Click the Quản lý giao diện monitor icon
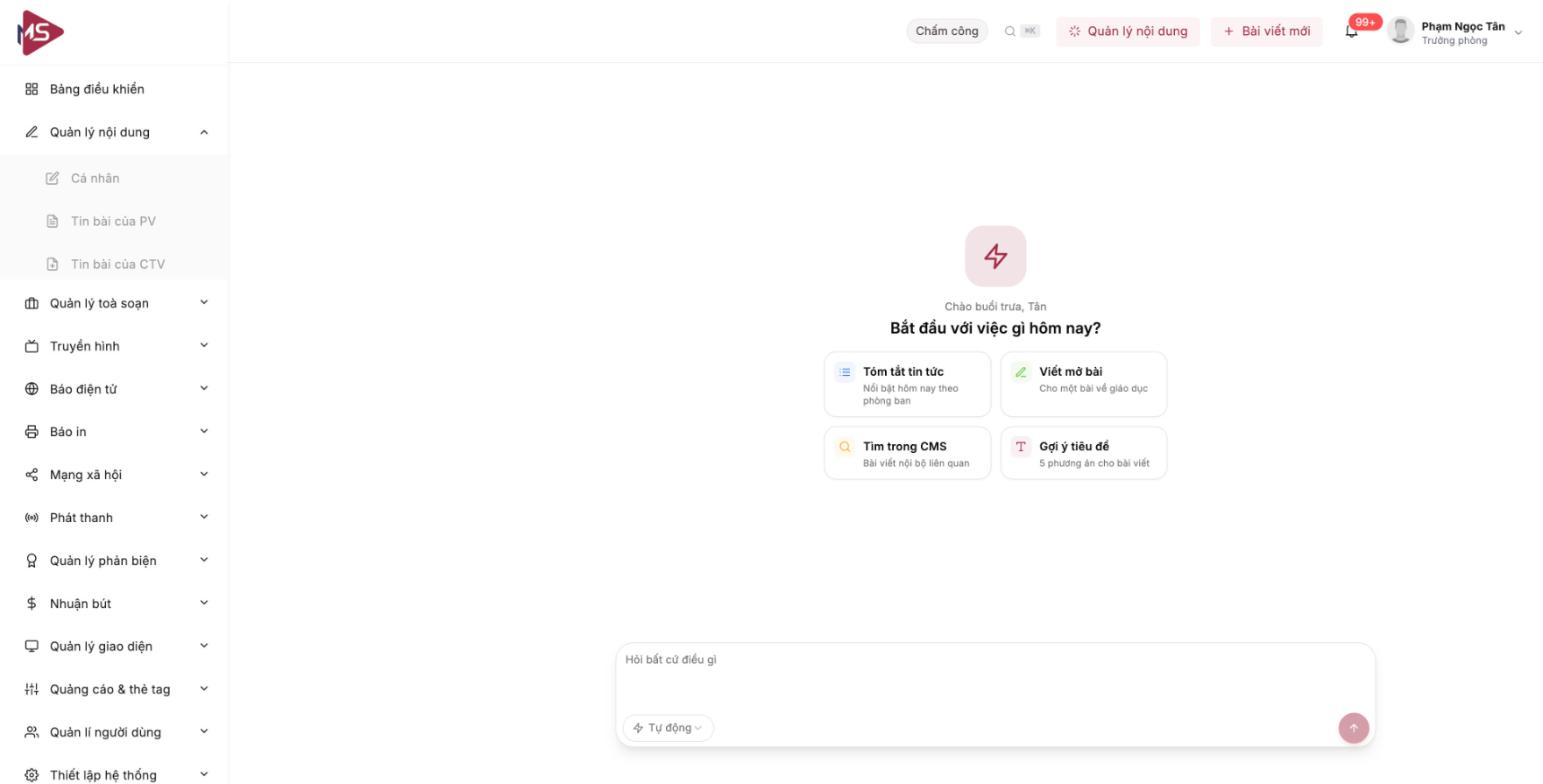 point(31,646)
